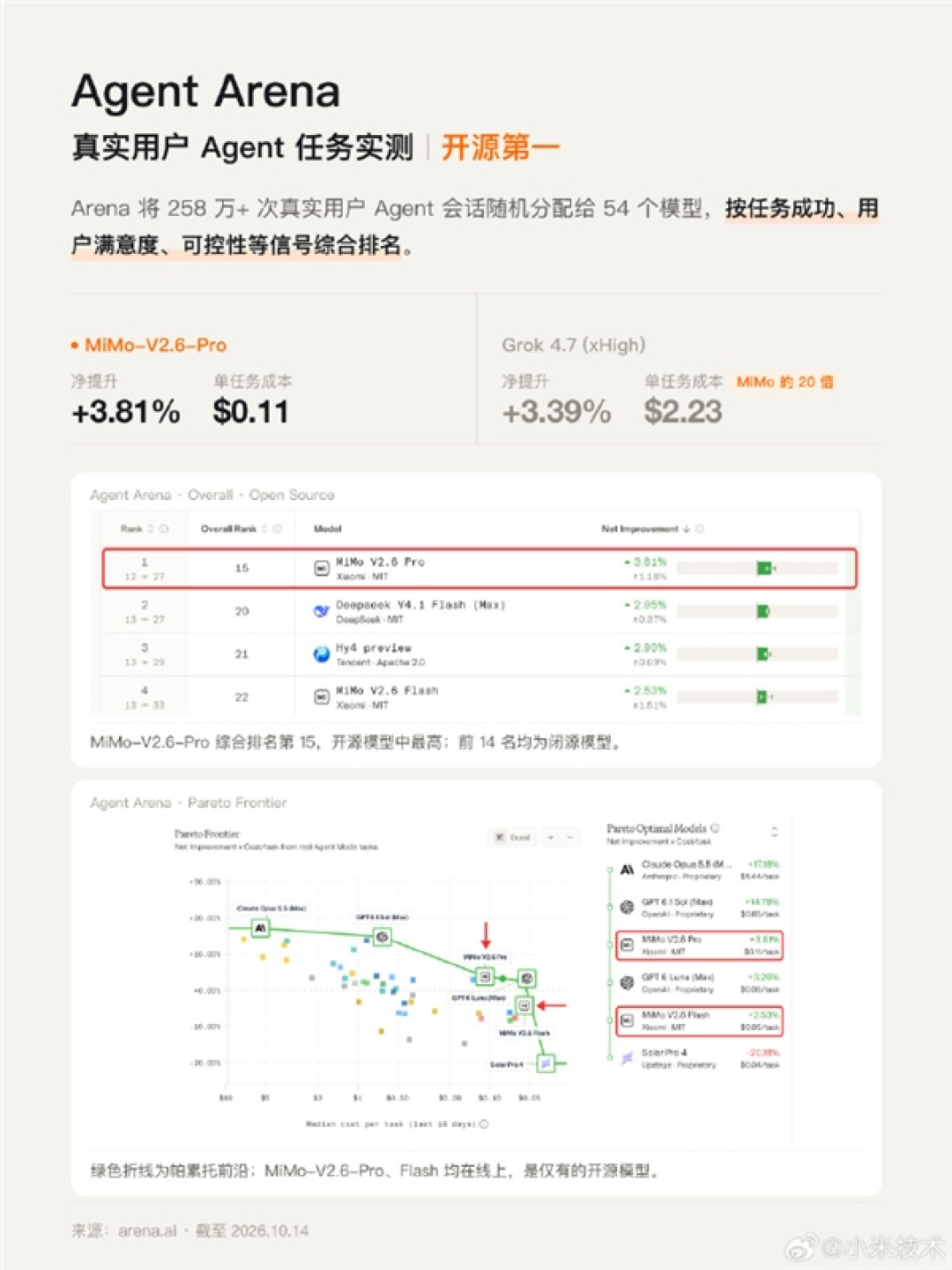Expand the Pareto Optimal Models panel chevrons
The width and height of the screenshot is (952, 1270).
(775, 832)
